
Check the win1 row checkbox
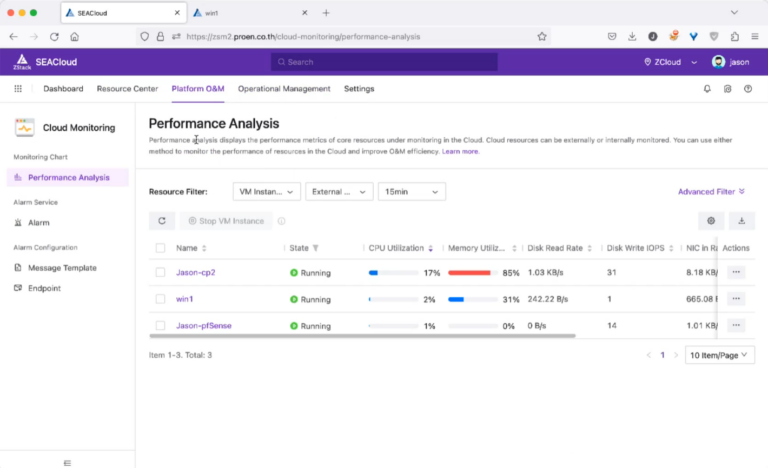pos(160,299)
